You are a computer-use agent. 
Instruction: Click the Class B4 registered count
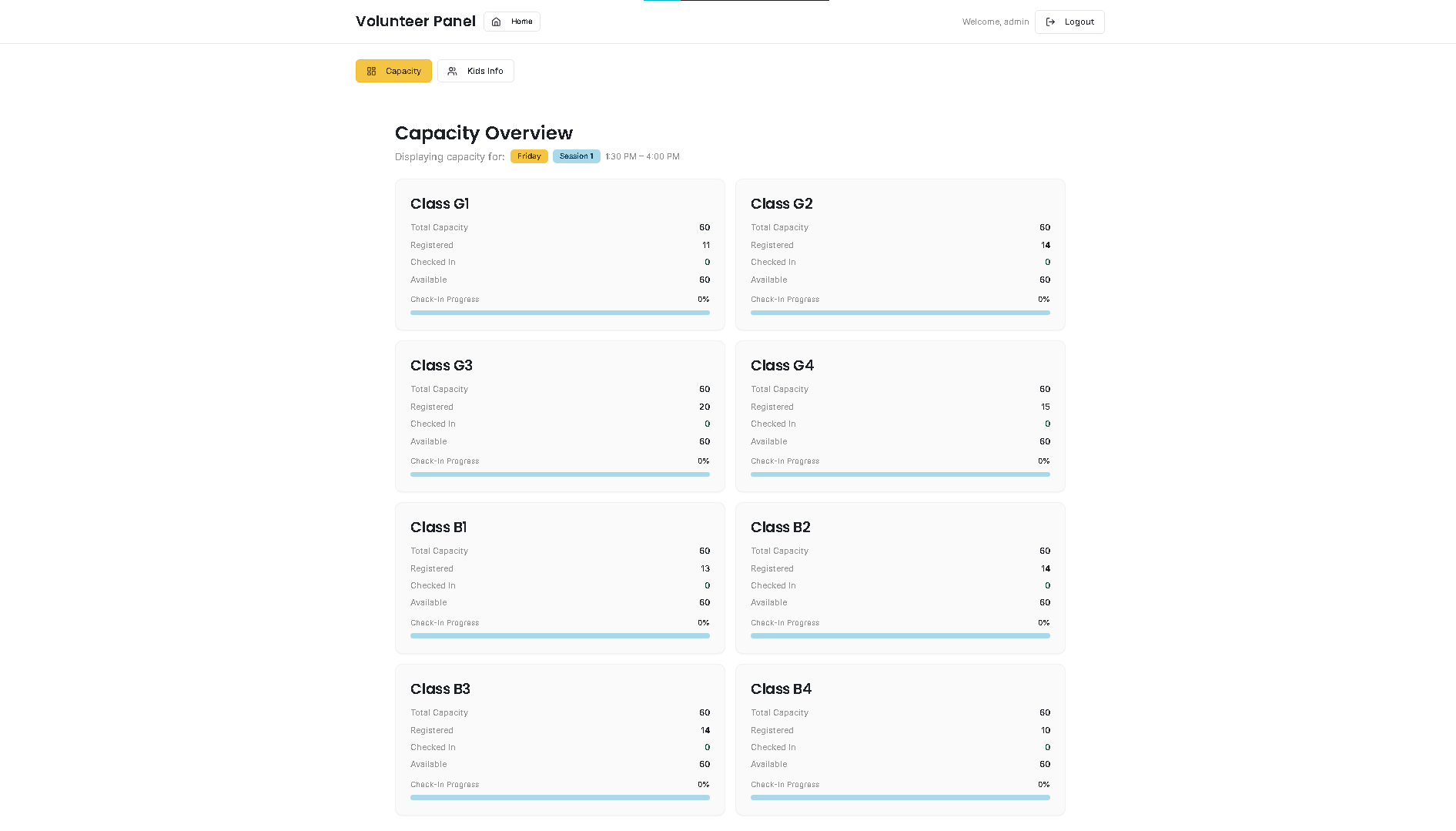coord(1045,730)
